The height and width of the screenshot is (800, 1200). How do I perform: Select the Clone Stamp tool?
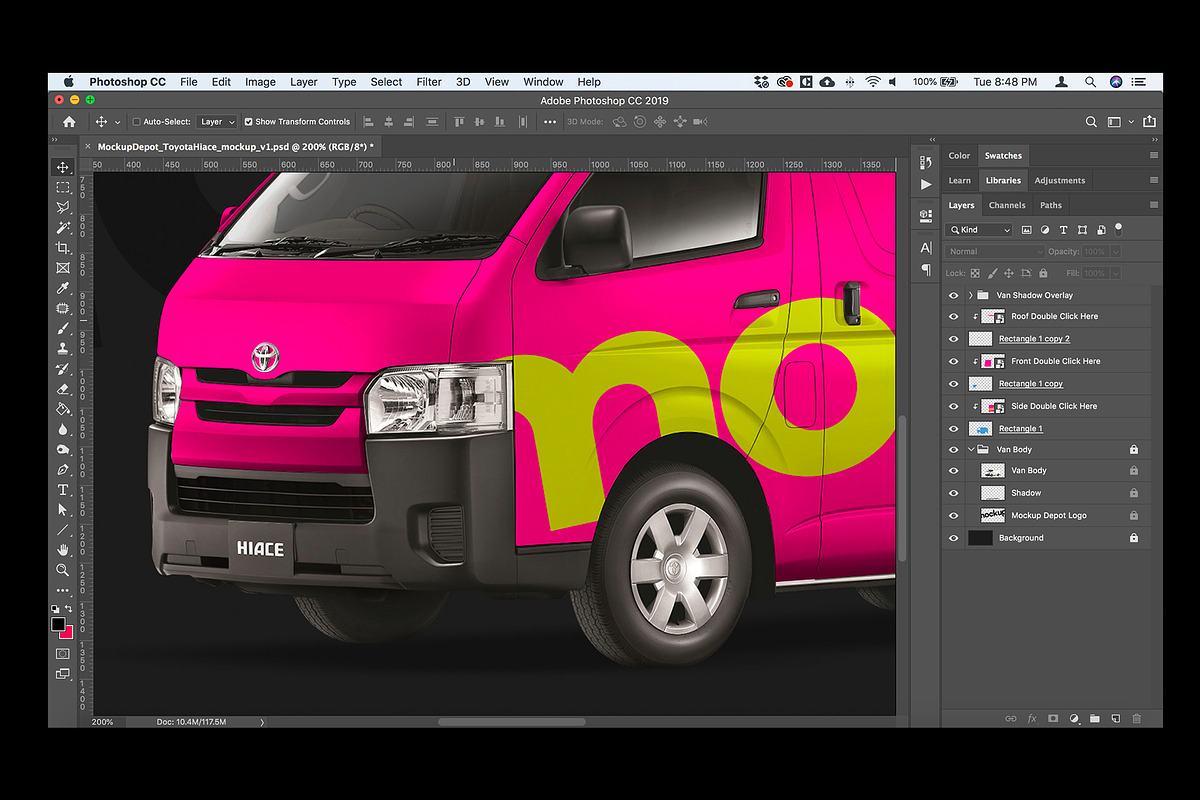tap(63, 348)
